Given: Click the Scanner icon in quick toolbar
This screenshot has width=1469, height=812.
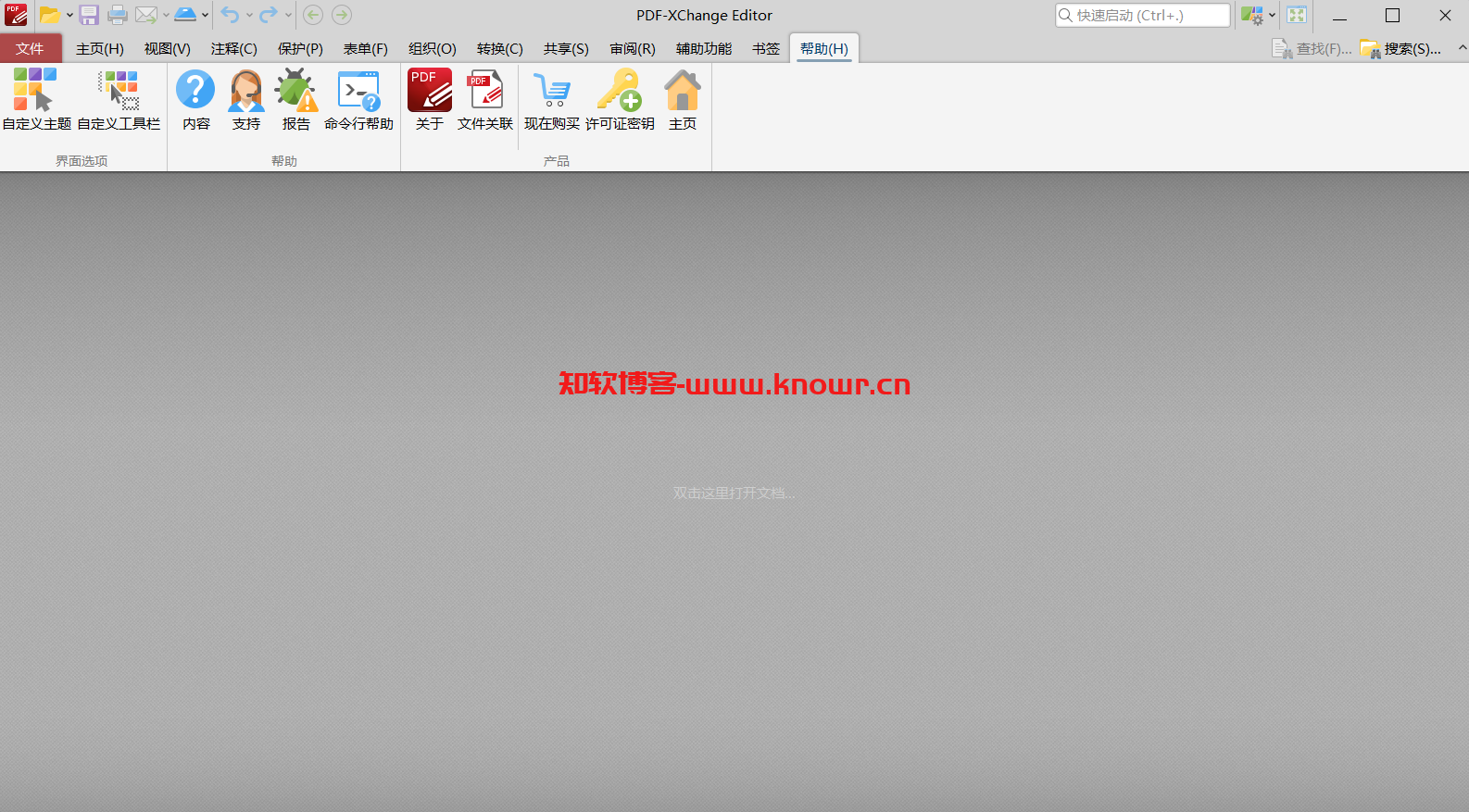Looking at the screenshot, I should (x=185, y=15).
